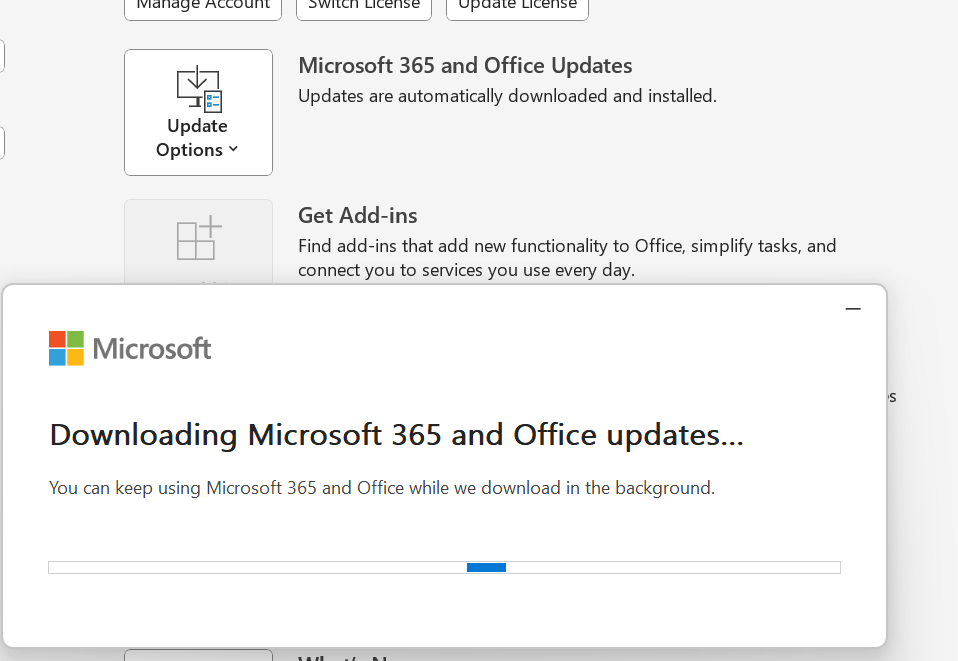Click the 'Downloading Microsoft 365 and Office updates' title
The image size is (958, 661).
pyautogui.click(x=396, y=435)
